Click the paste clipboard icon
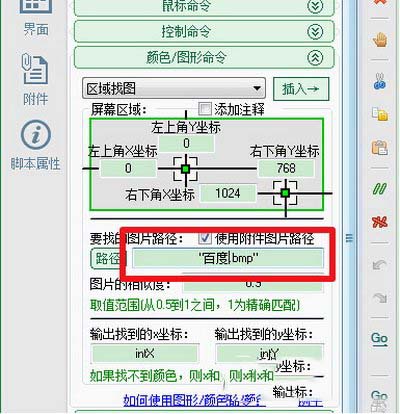The image size is (400, 414). pos(380,147)
